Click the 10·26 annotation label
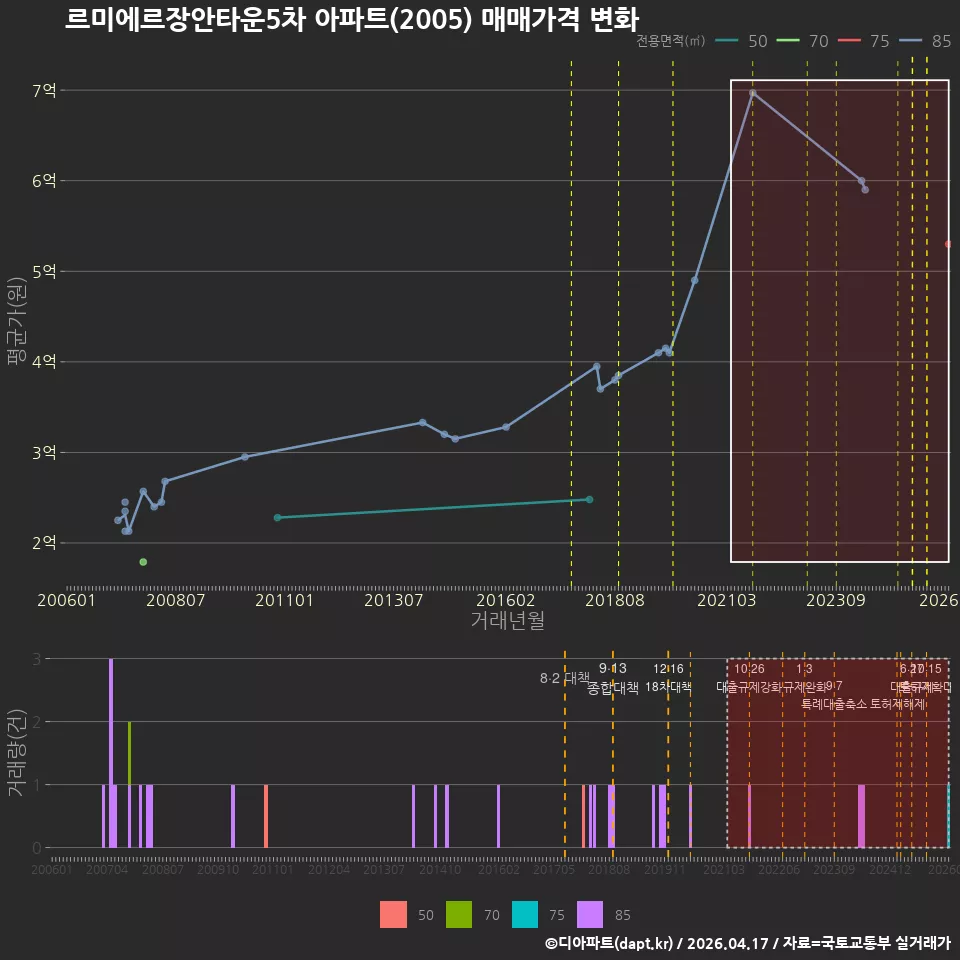This screenshot has width=960, height=960. coord(749,669)
